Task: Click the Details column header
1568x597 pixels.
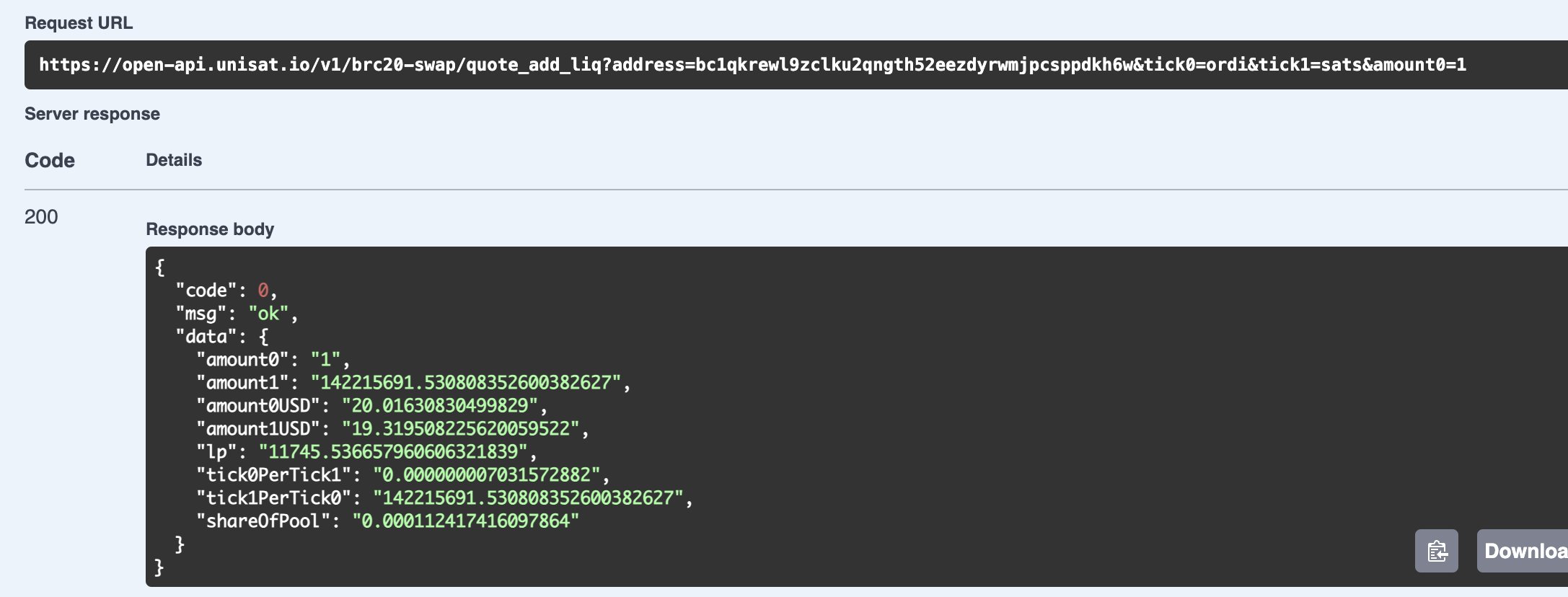Action: (x=174, y=160)
